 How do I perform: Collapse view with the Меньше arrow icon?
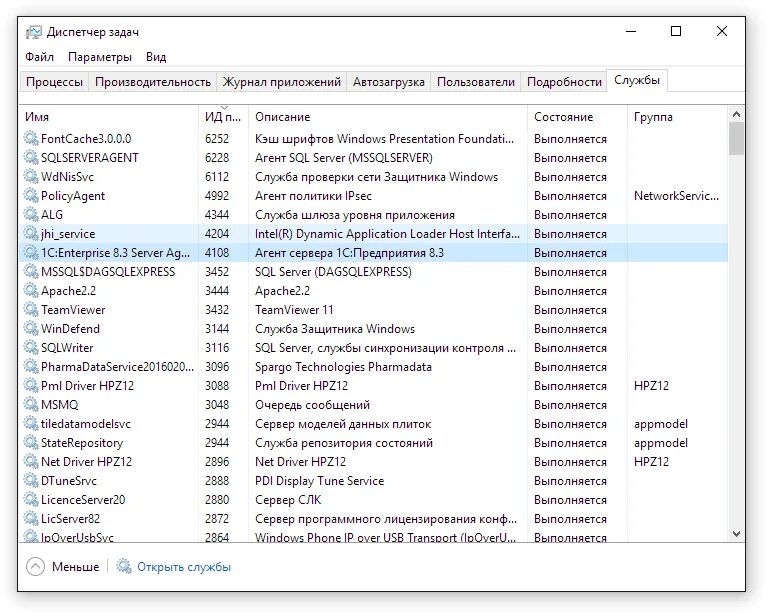pyautogui.click(x=35, y=567)
